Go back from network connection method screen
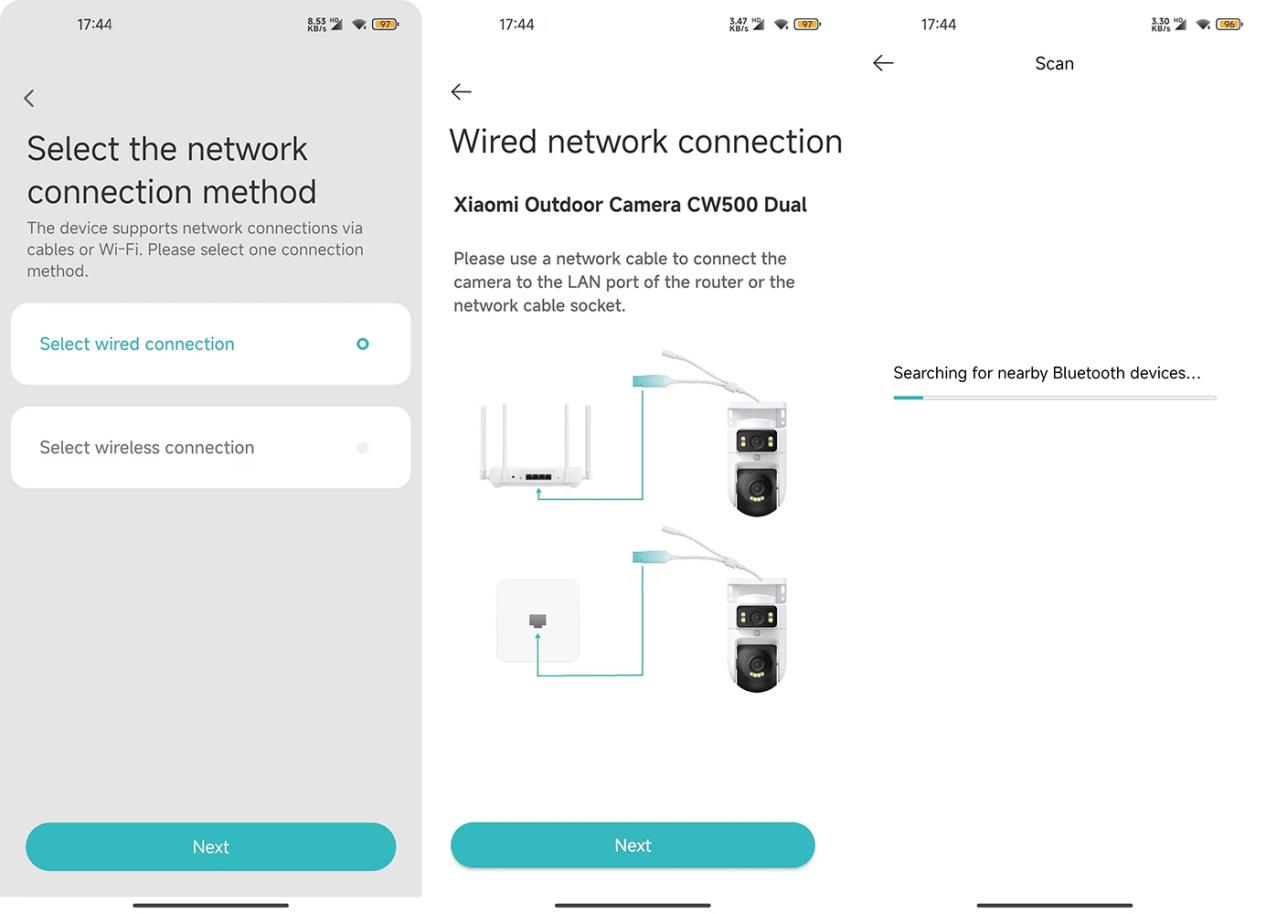This screenshot has height=914, width=1266. (x=29, y=98)
